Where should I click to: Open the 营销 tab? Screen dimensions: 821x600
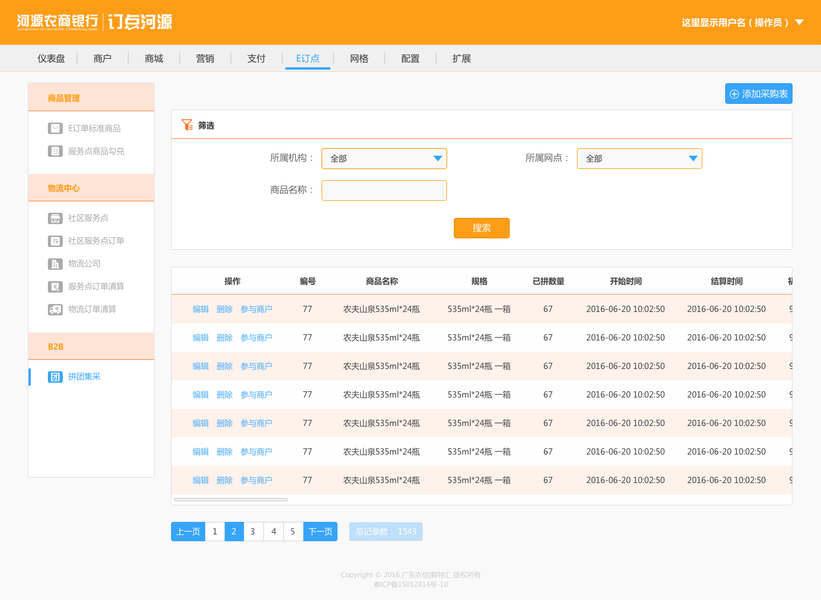[205, 59]
